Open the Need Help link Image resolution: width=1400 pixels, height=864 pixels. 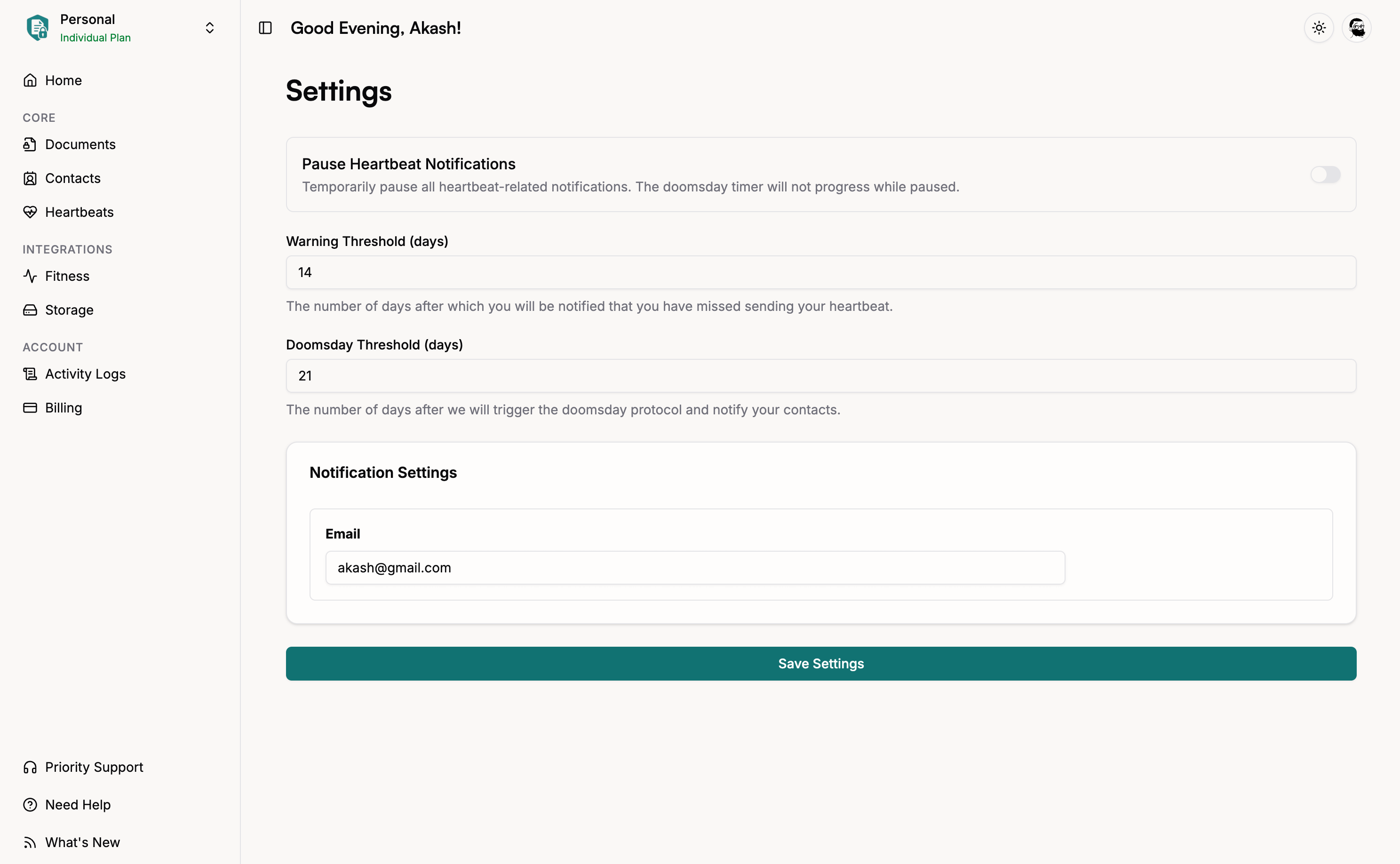tap(78, 805)
